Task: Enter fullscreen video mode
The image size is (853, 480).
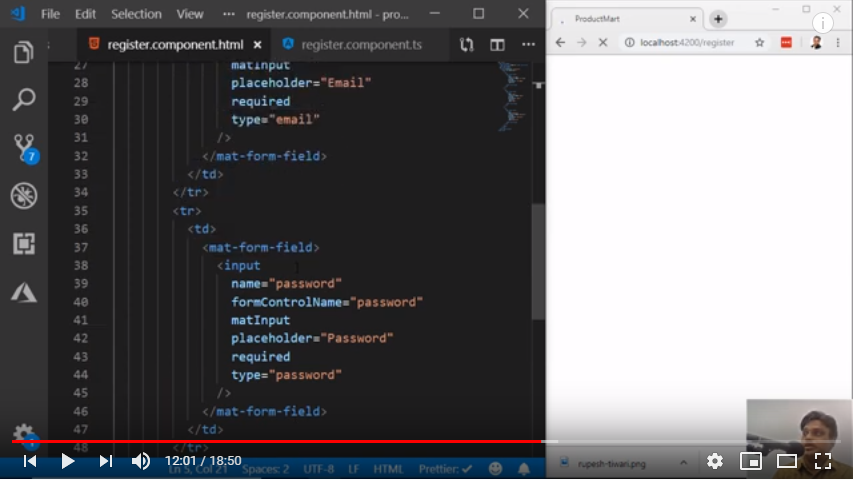Action: click(x=822, y=461)
